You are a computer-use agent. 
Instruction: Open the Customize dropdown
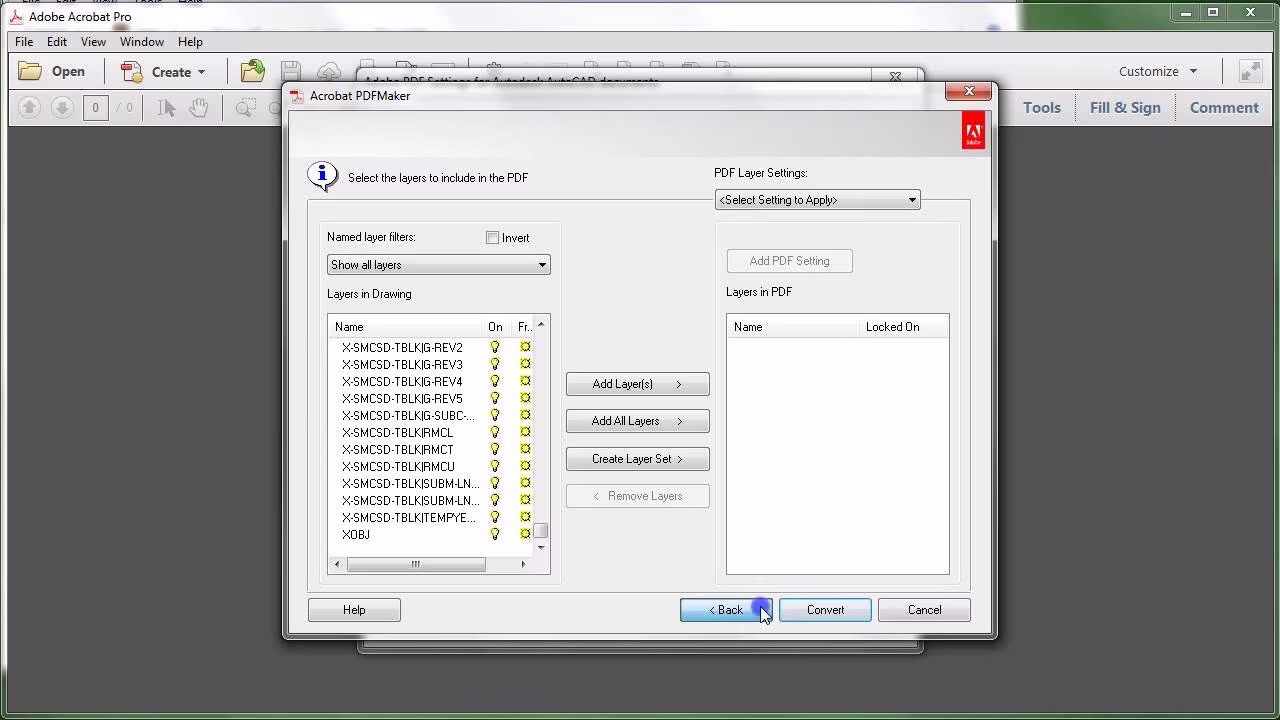(x=1158, y=71)
